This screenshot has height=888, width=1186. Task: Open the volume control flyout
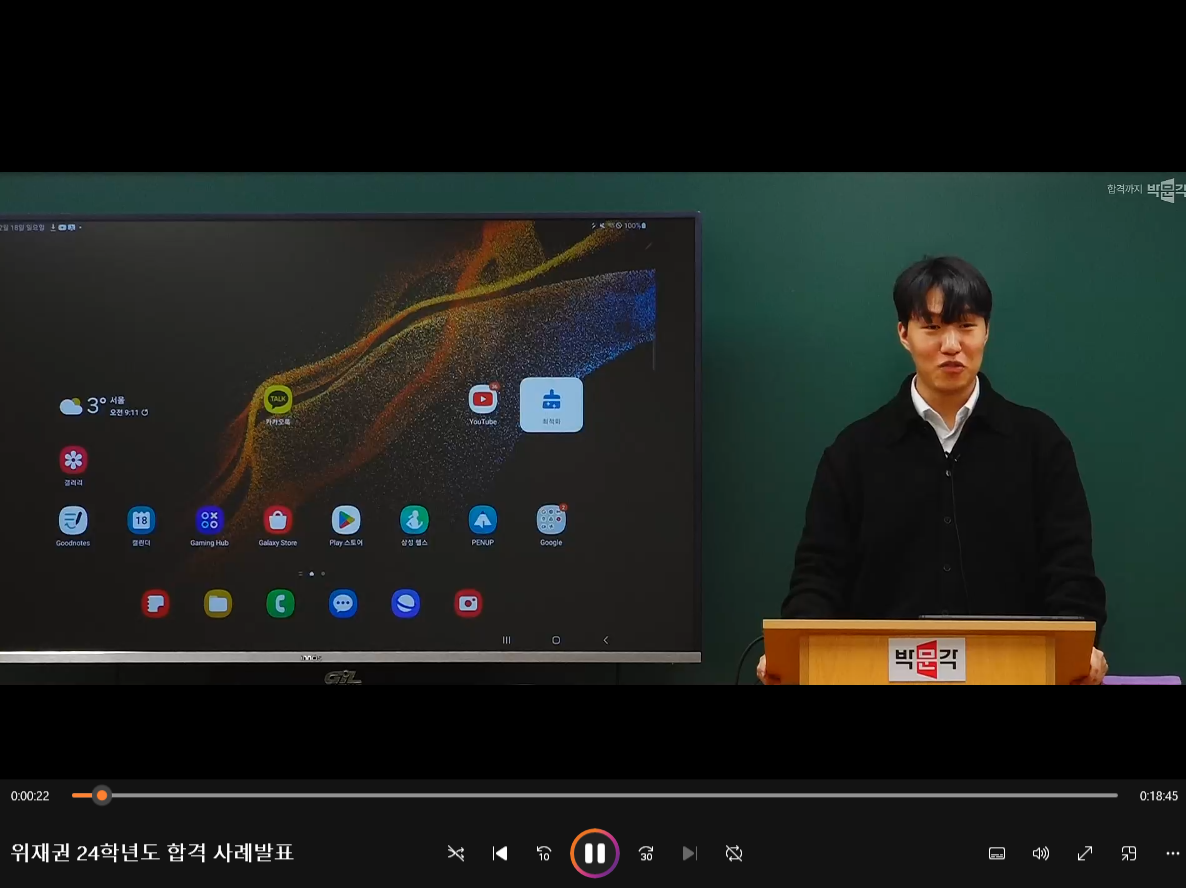1041,853
